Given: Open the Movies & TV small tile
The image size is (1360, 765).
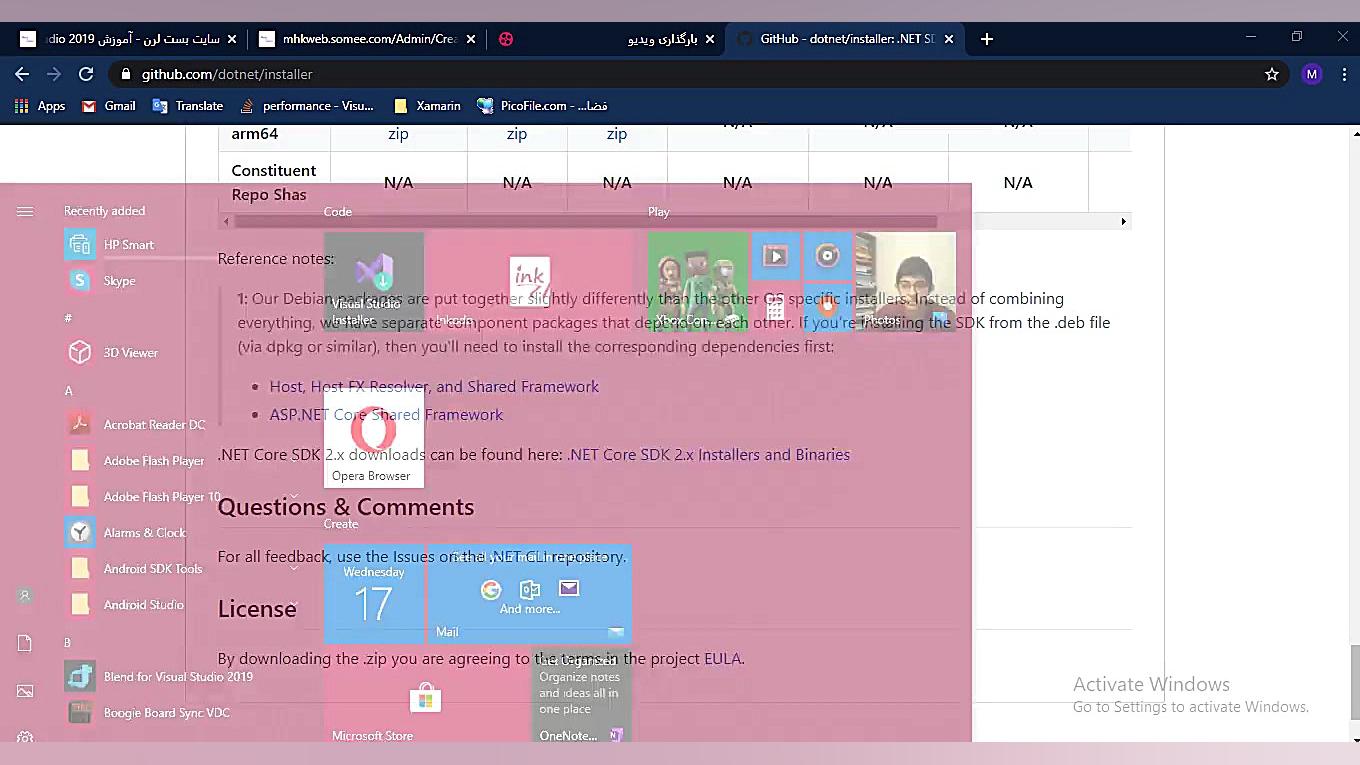Looking at the screenshot, I should 775,257.
